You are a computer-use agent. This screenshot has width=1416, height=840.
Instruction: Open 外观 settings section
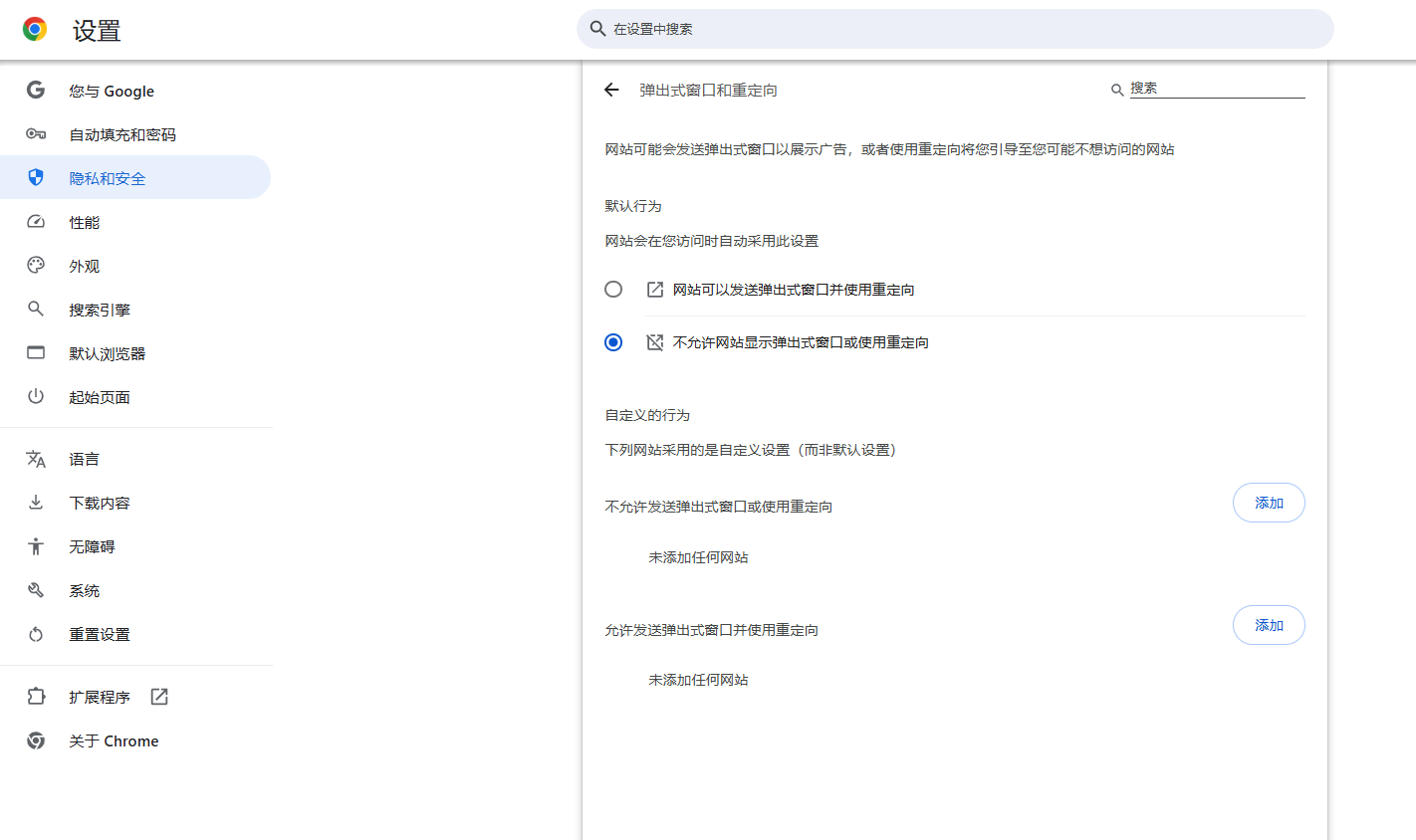tap(135, 266)
